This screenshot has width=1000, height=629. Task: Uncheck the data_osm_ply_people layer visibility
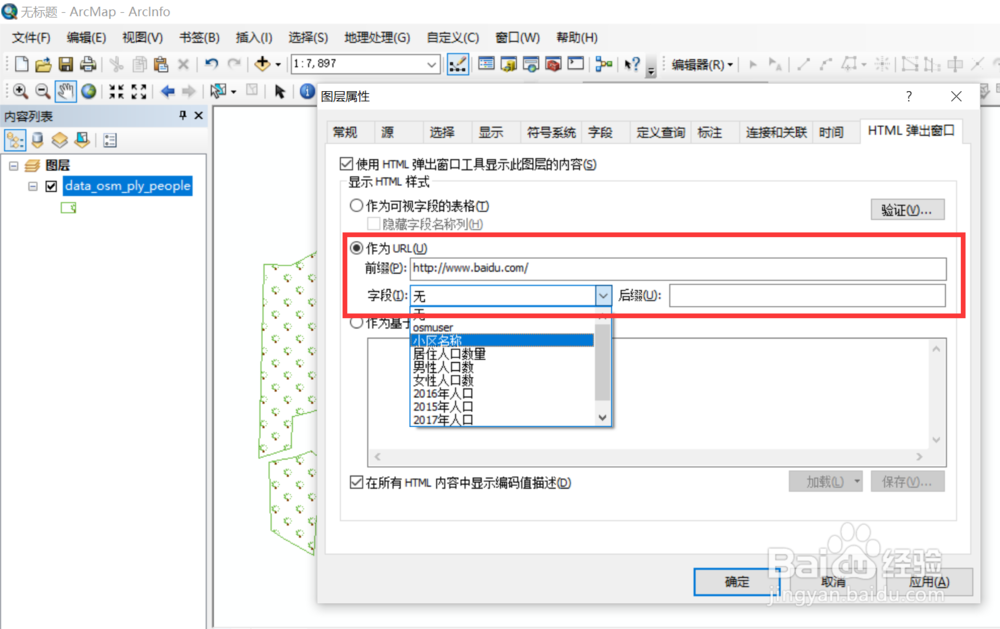click(50, 186)
